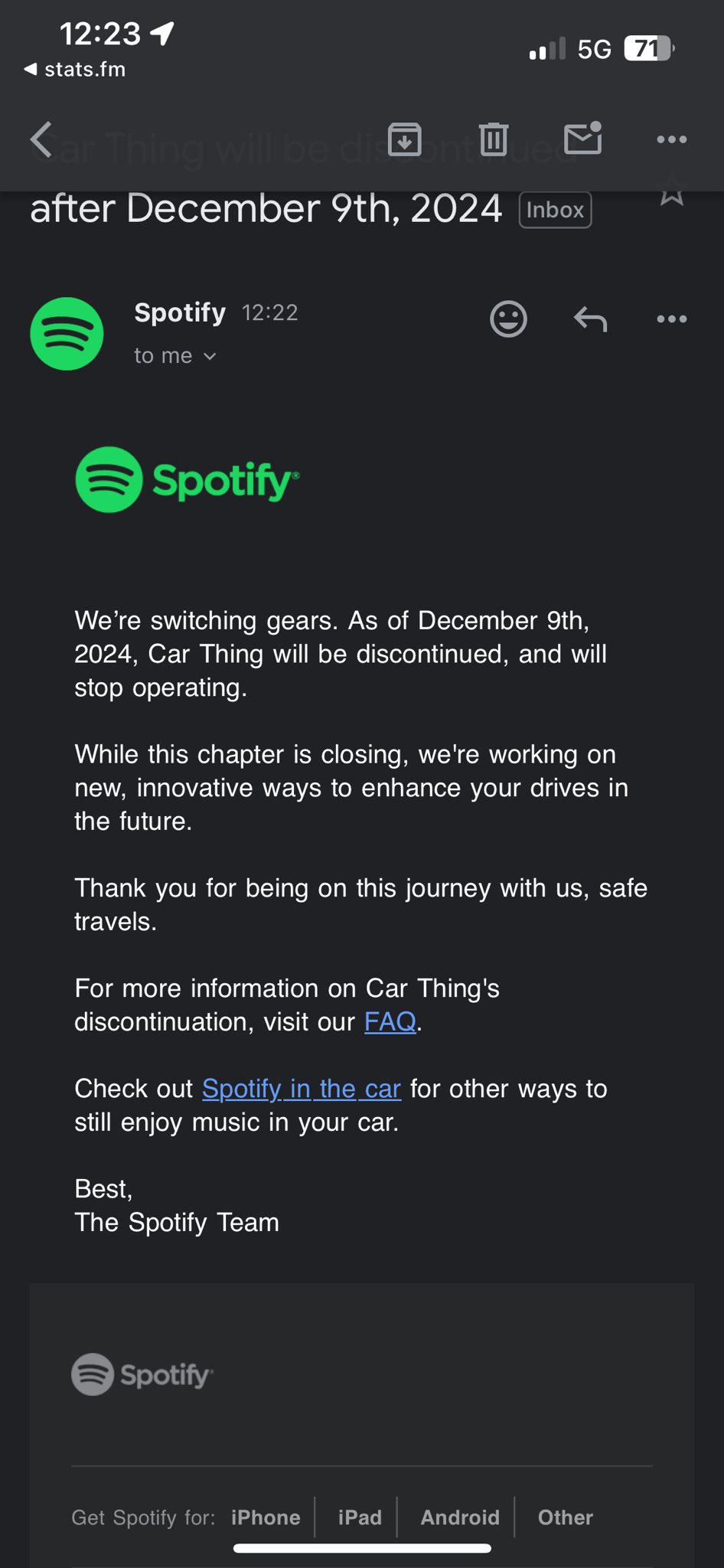Mark the email as unread

point(582,139)
